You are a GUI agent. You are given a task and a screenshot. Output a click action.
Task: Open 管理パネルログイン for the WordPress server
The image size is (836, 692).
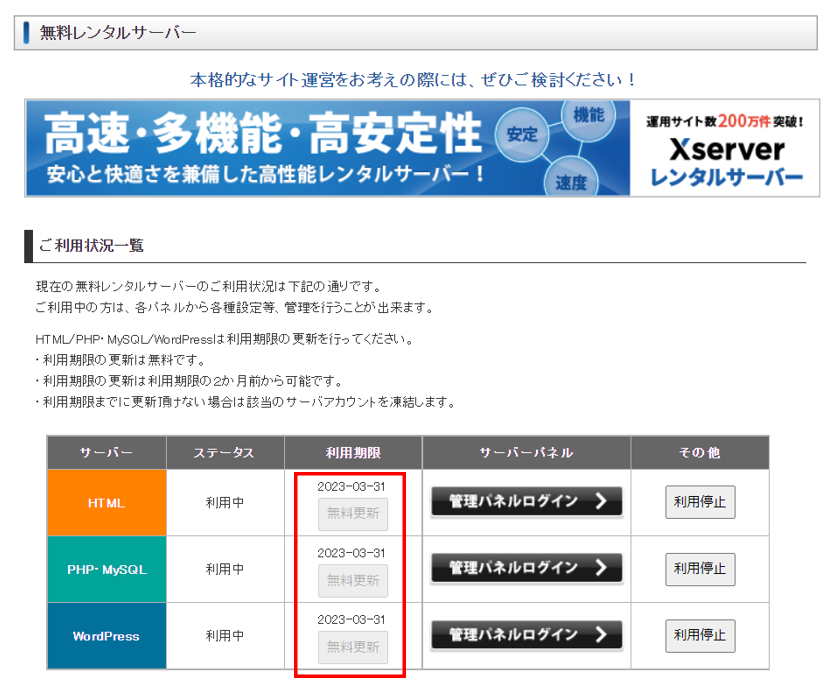(x=526, y=635)
